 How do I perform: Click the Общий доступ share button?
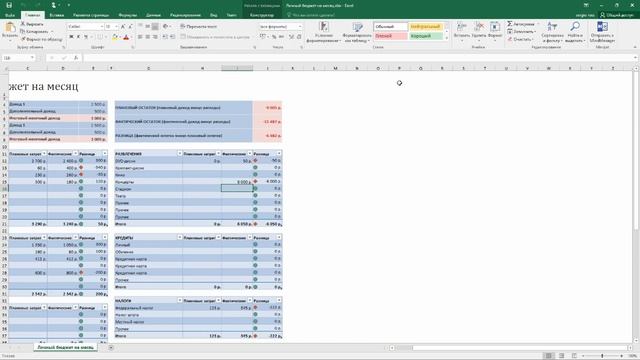616,15
